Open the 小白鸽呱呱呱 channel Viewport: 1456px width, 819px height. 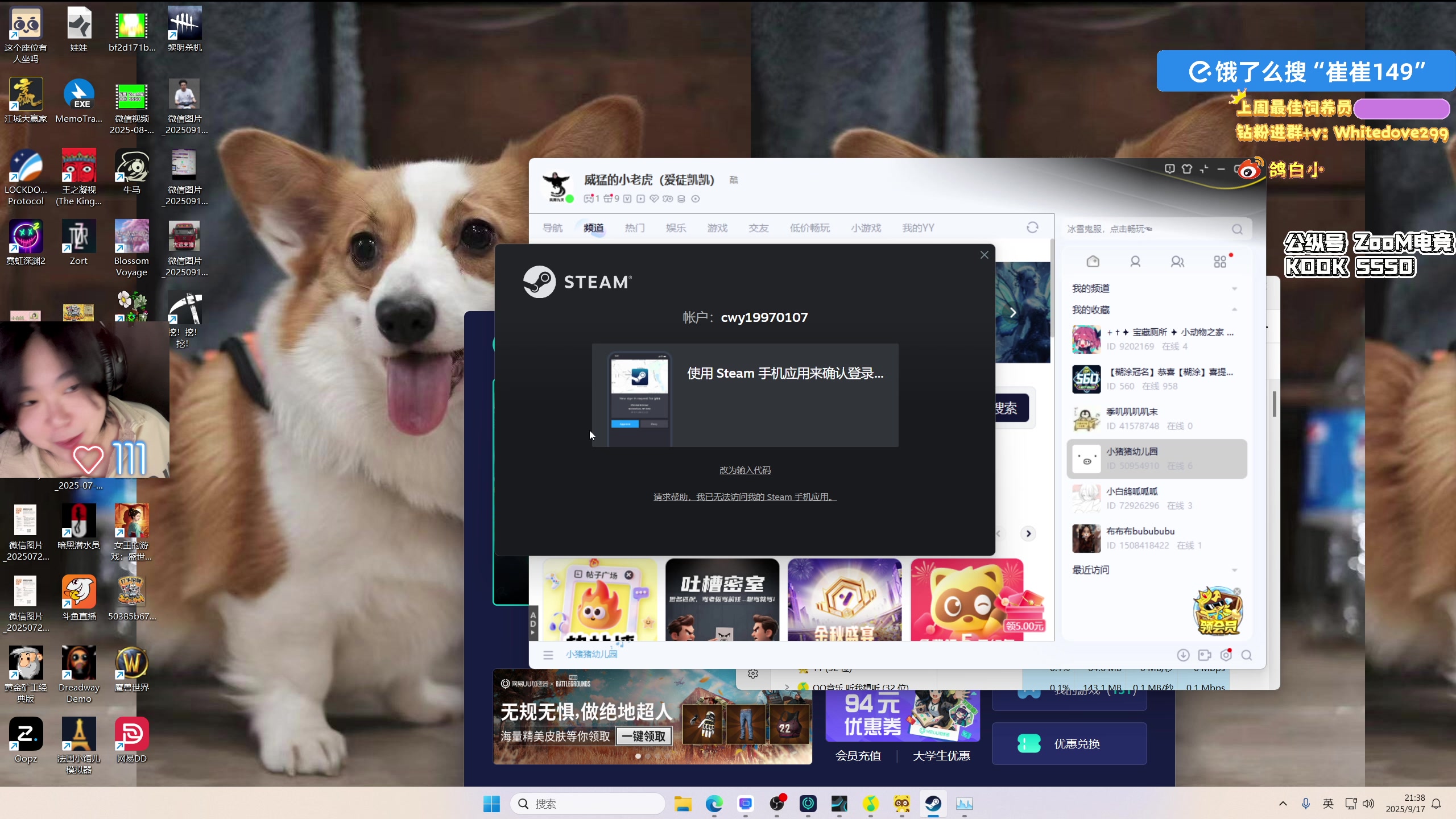(1157, 498)
